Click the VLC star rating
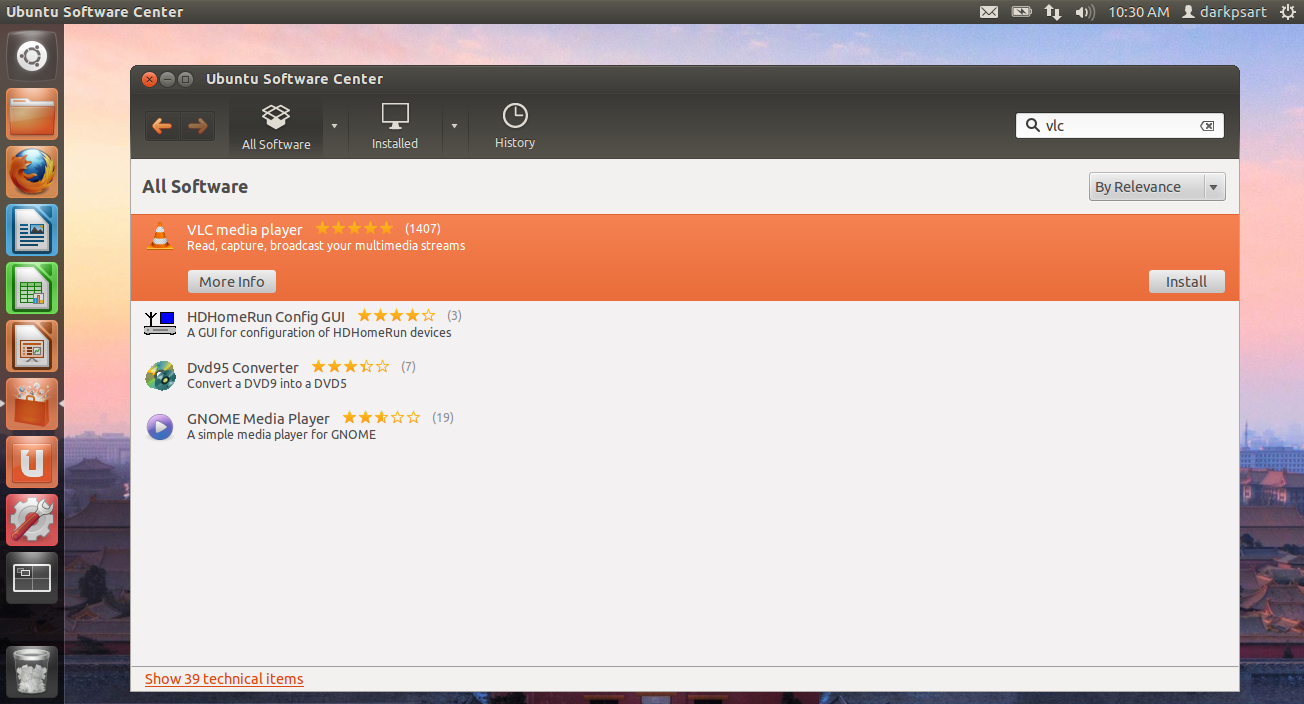The height and width of the screenshot is (704, 1304). pyautogui.click(x=354, y=229)
